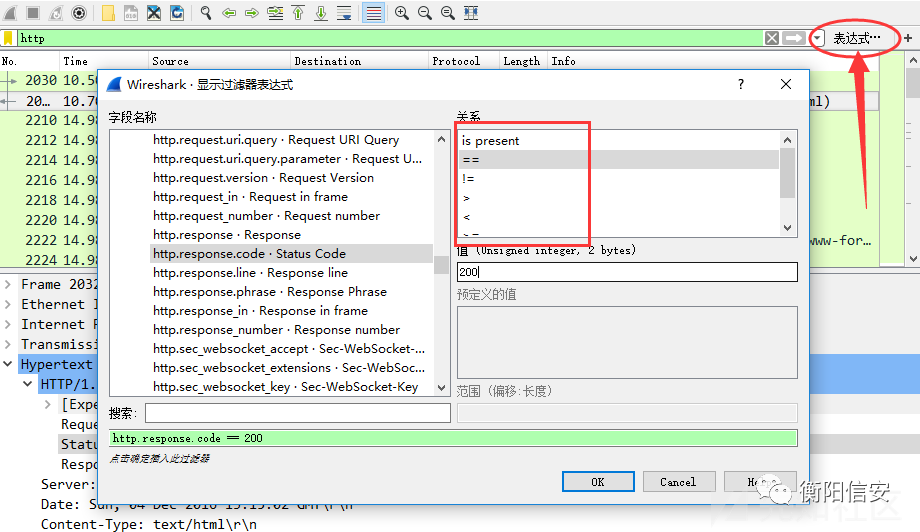Click the value field containing 200
920x532 pixels.
(x=627, y=272)
